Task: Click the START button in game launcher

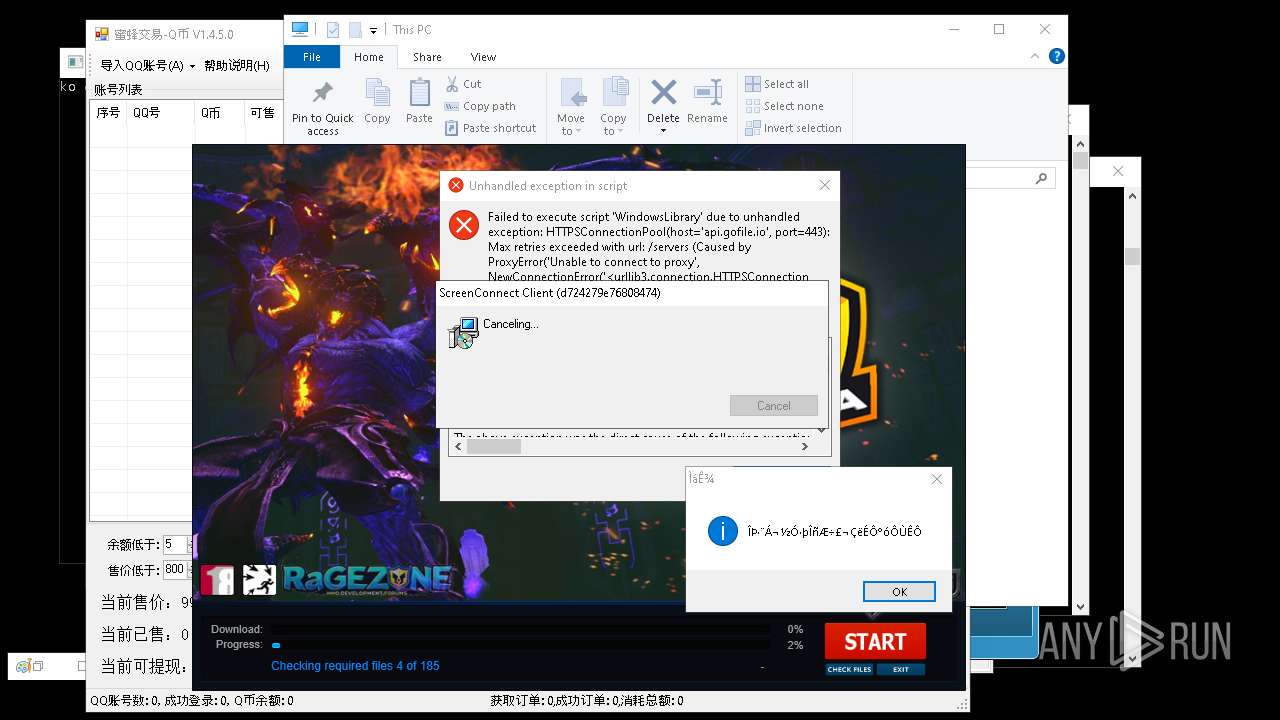Action: 875,641
